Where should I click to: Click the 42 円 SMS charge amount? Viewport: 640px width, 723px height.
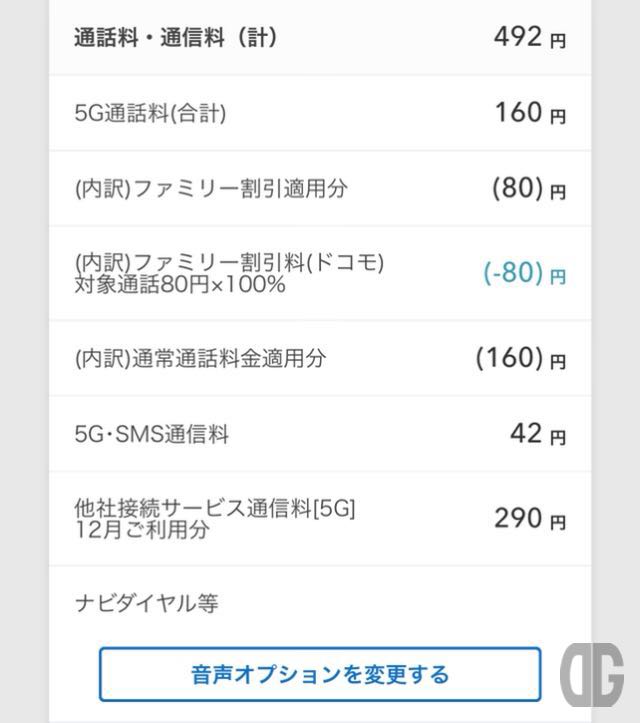[x=538, y=434]
